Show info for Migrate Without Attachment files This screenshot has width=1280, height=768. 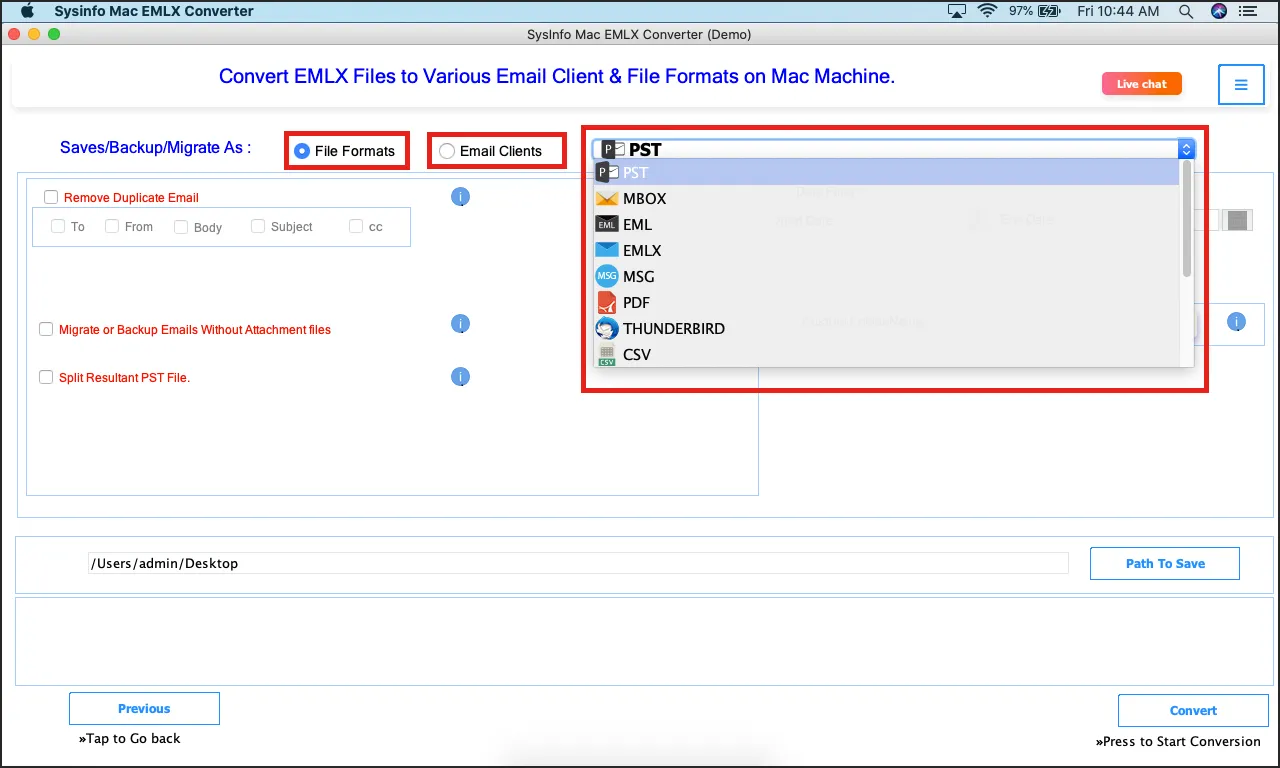(x=460, y=324)
